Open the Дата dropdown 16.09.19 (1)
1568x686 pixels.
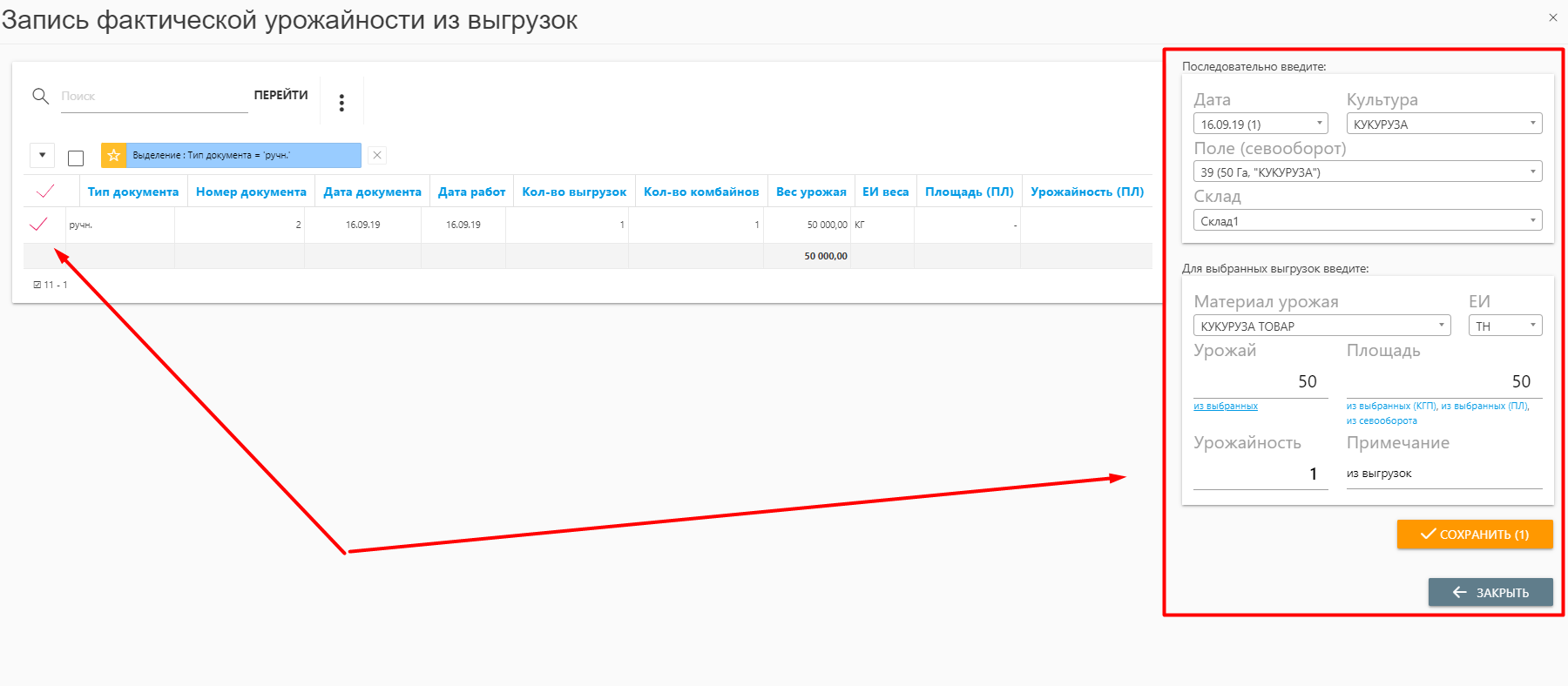[1260, 124]
